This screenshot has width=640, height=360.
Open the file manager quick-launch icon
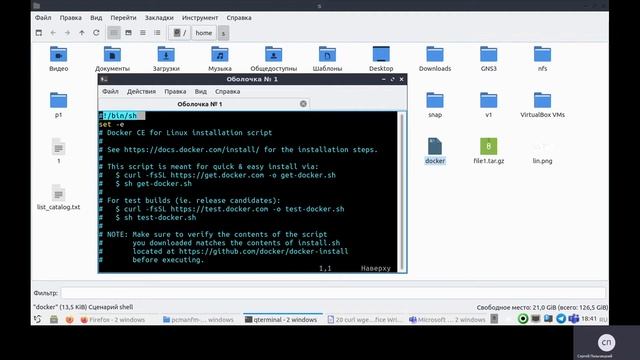[54, 320]
